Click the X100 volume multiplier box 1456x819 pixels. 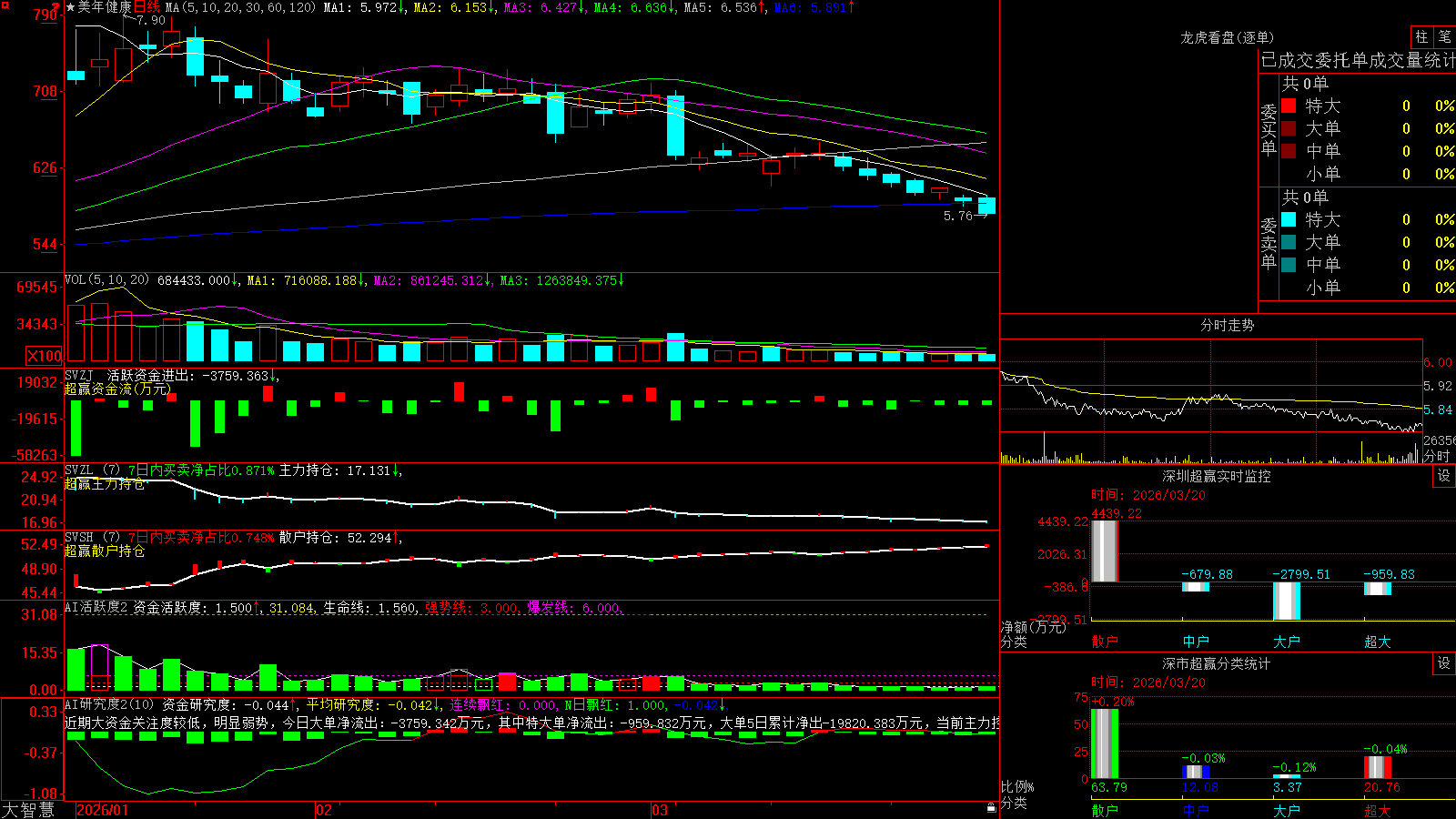[x=44, y=356]
